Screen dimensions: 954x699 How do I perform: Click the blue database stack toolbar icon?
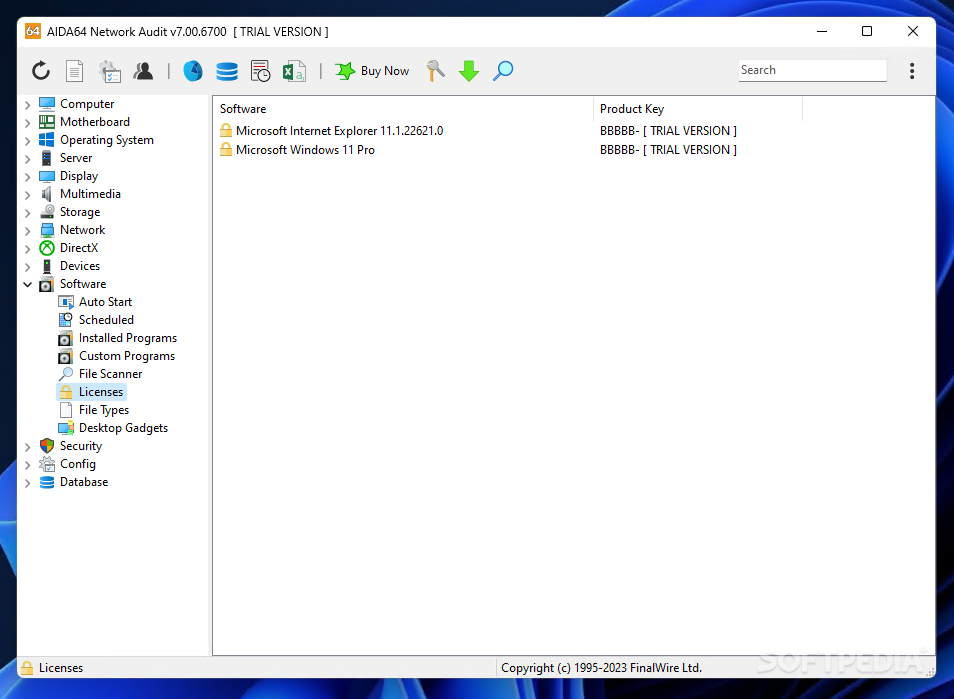[x=227, y=71]
